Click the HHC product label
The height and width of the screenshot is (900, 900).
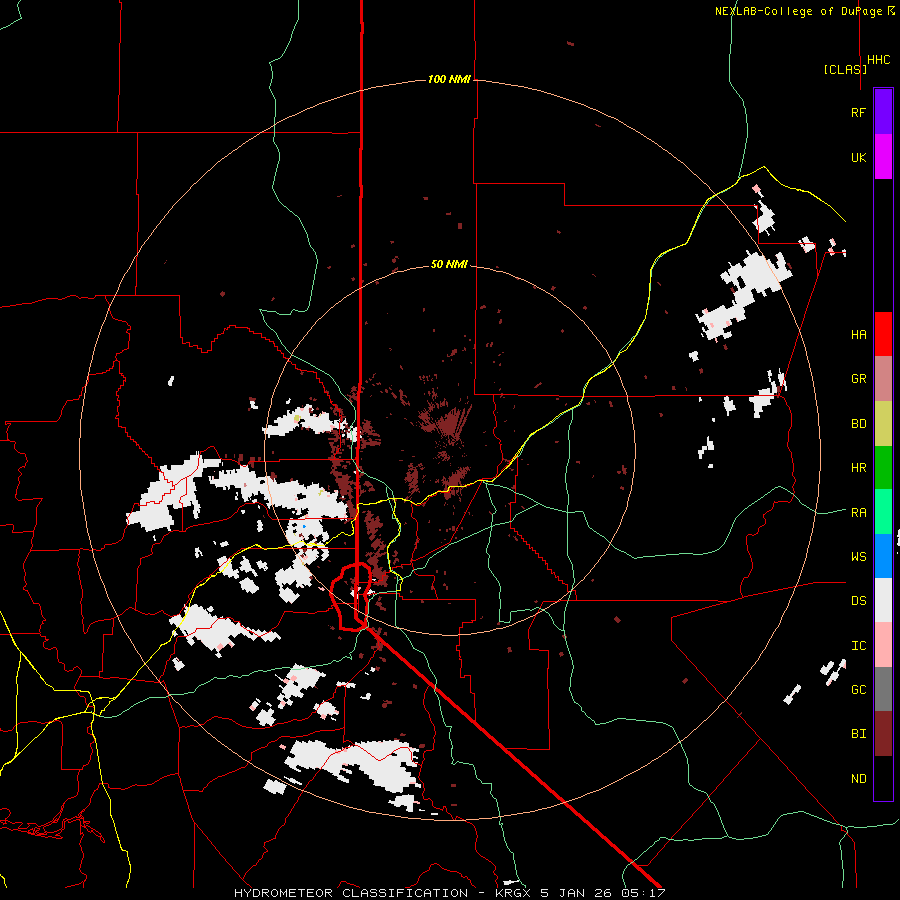pos(878,60)
